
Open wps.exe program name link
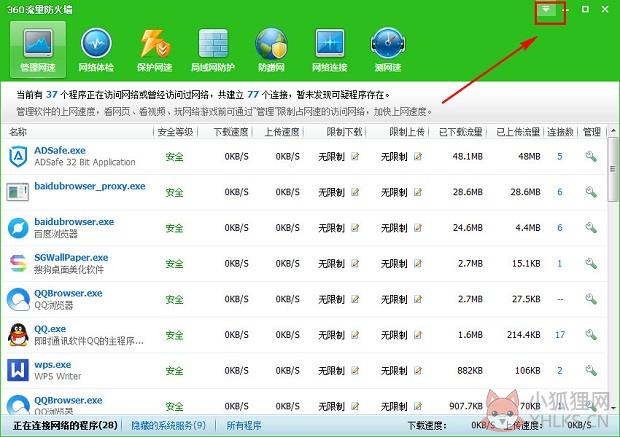53,364
